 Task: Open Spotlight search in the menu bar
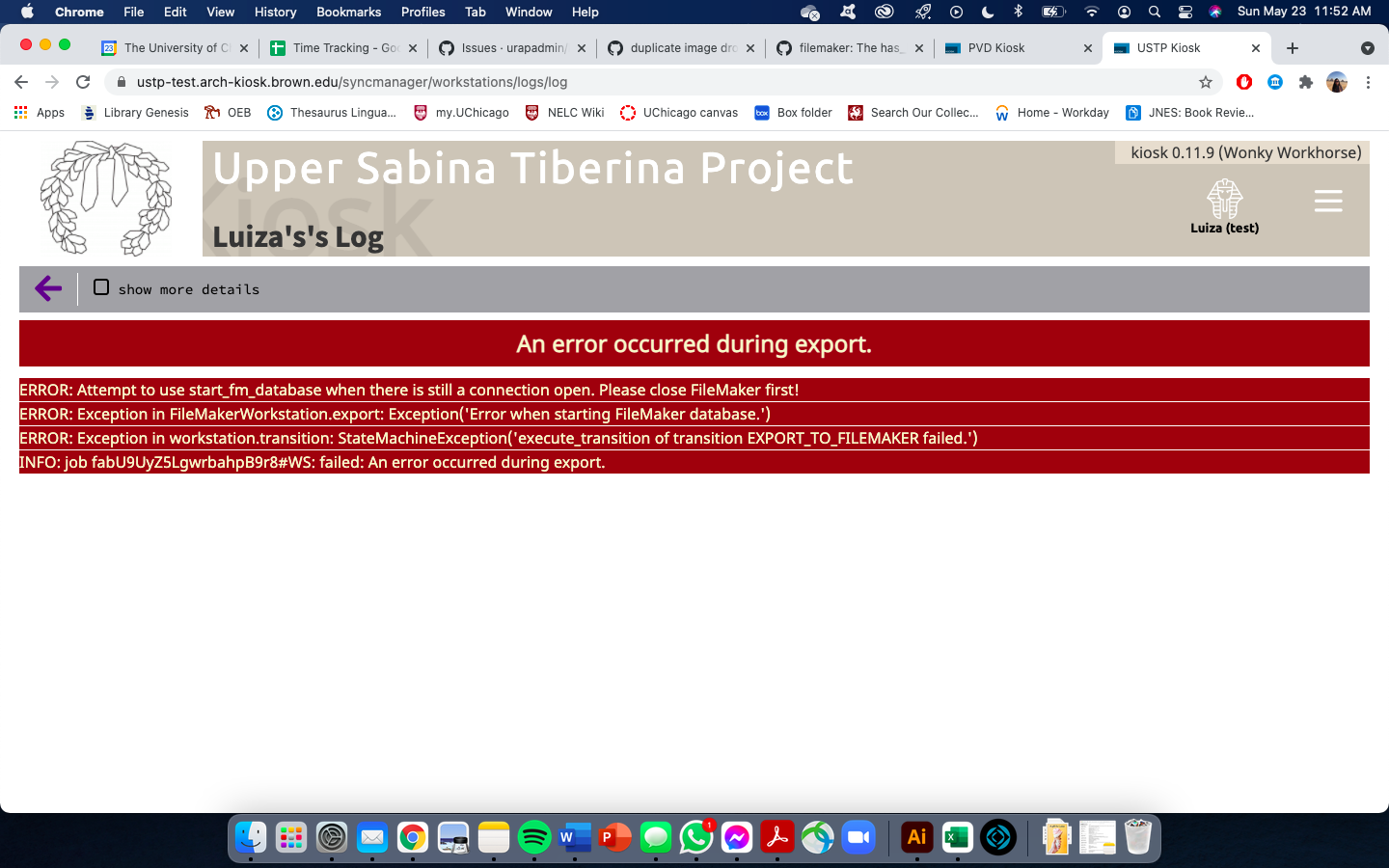coord(1155,12)
